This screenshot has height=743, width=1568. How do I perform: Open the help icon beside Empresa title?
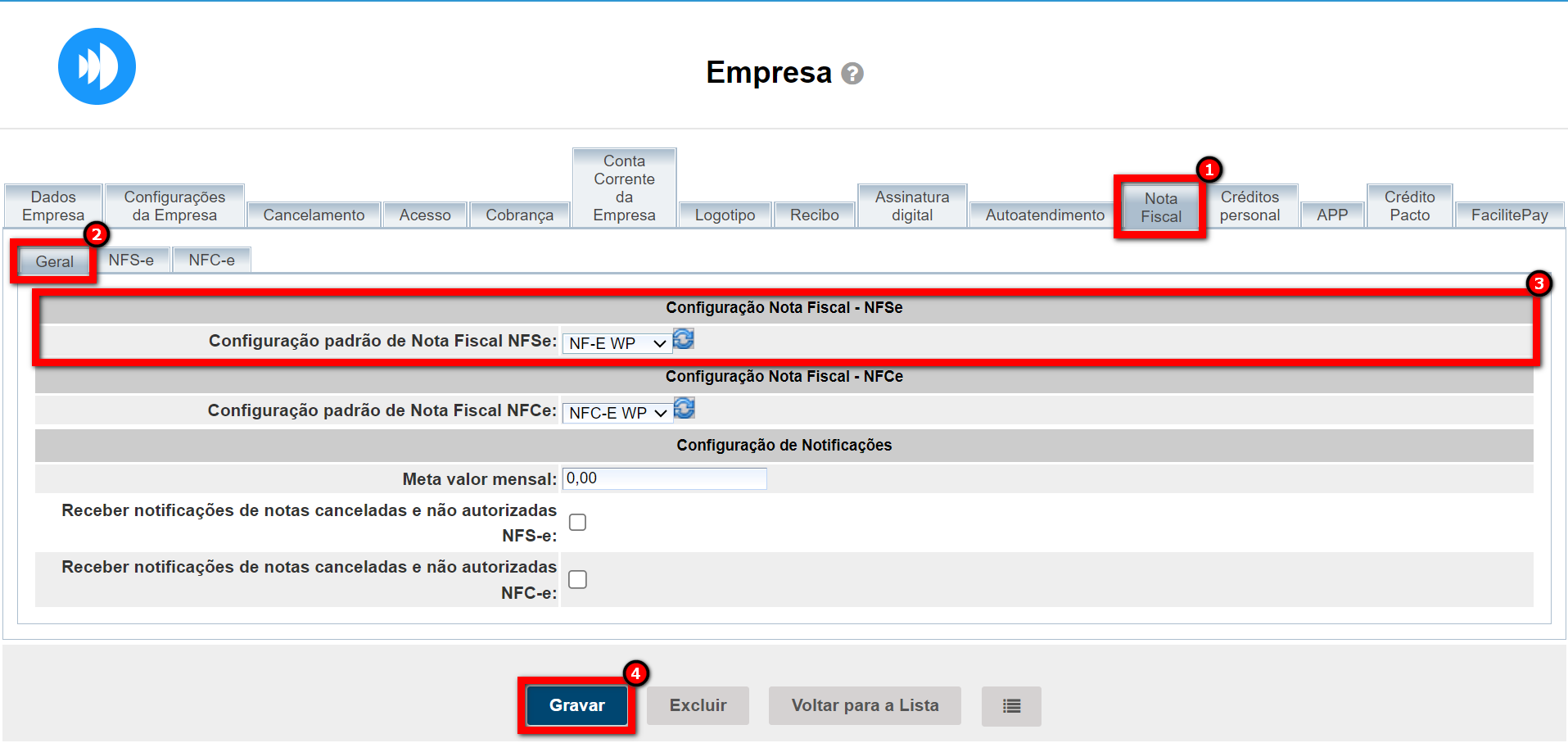pyautogui.click(x=852, y=74)
